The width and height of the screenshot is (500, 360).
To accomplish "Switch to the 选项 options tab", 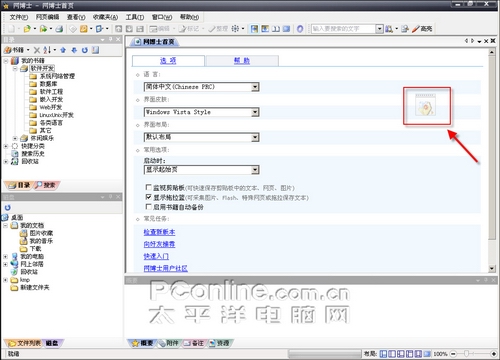I will (168, 61).
